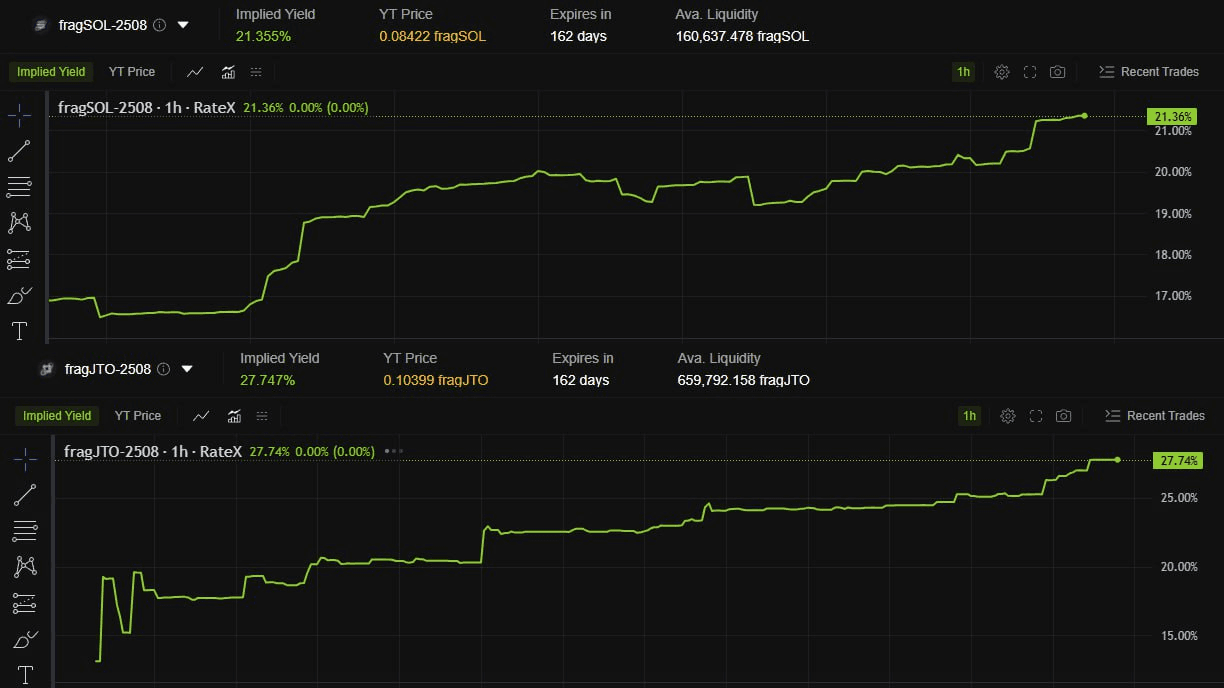Select crosshair cursor tool in fragSOL chart

19,116
